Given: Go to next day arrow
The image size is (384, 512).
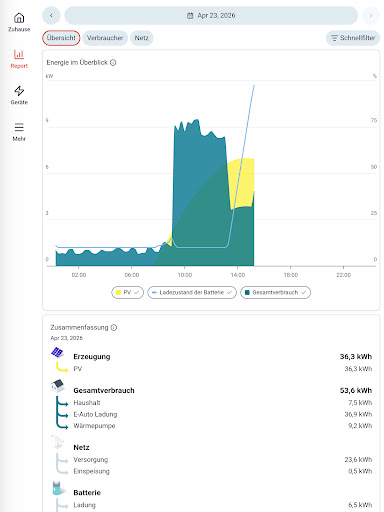Looking at the screenshot, I should point(371,15).
